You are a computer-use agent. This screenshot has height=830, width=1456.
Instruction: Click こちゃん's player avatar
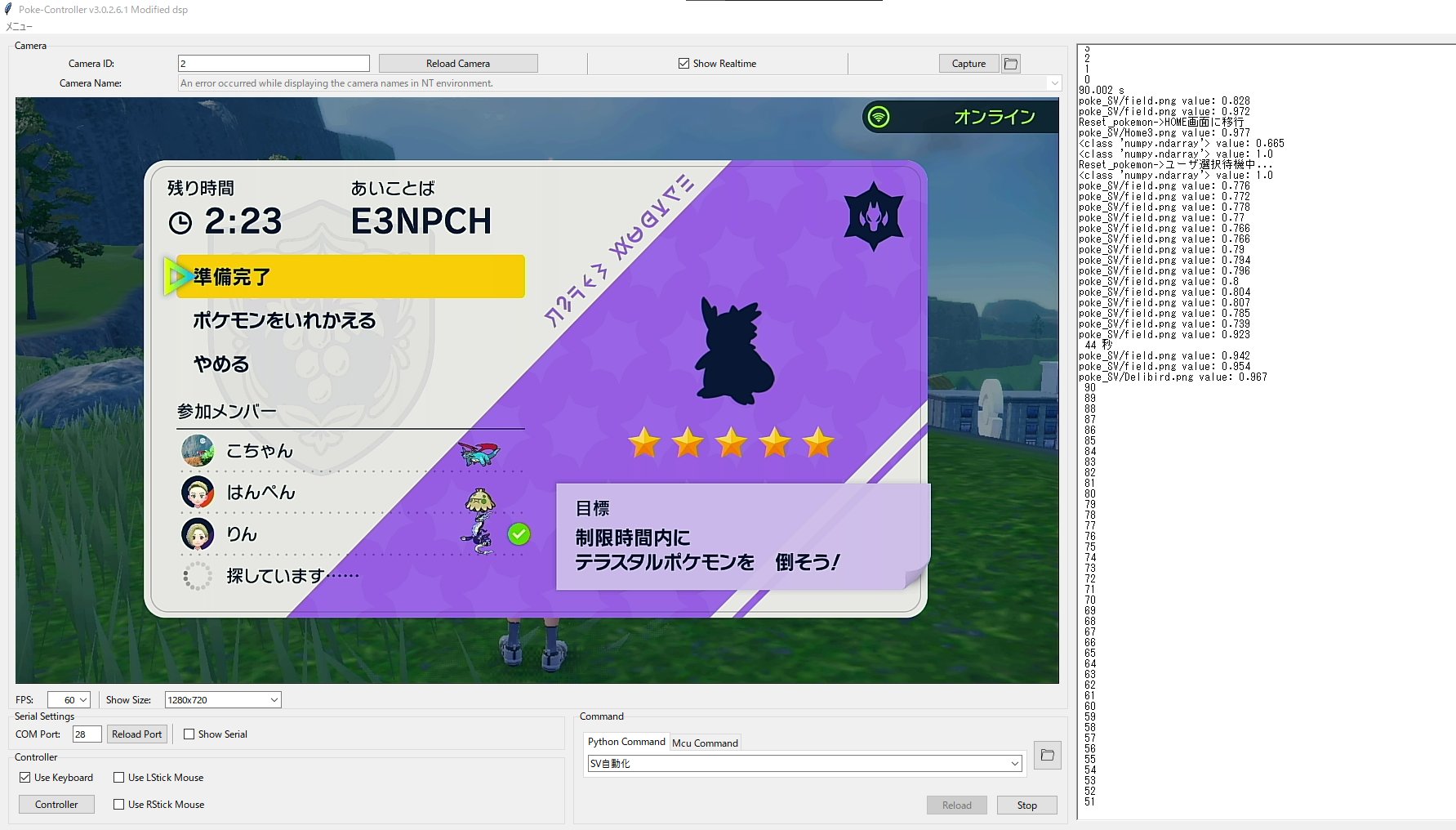point(198,451)
